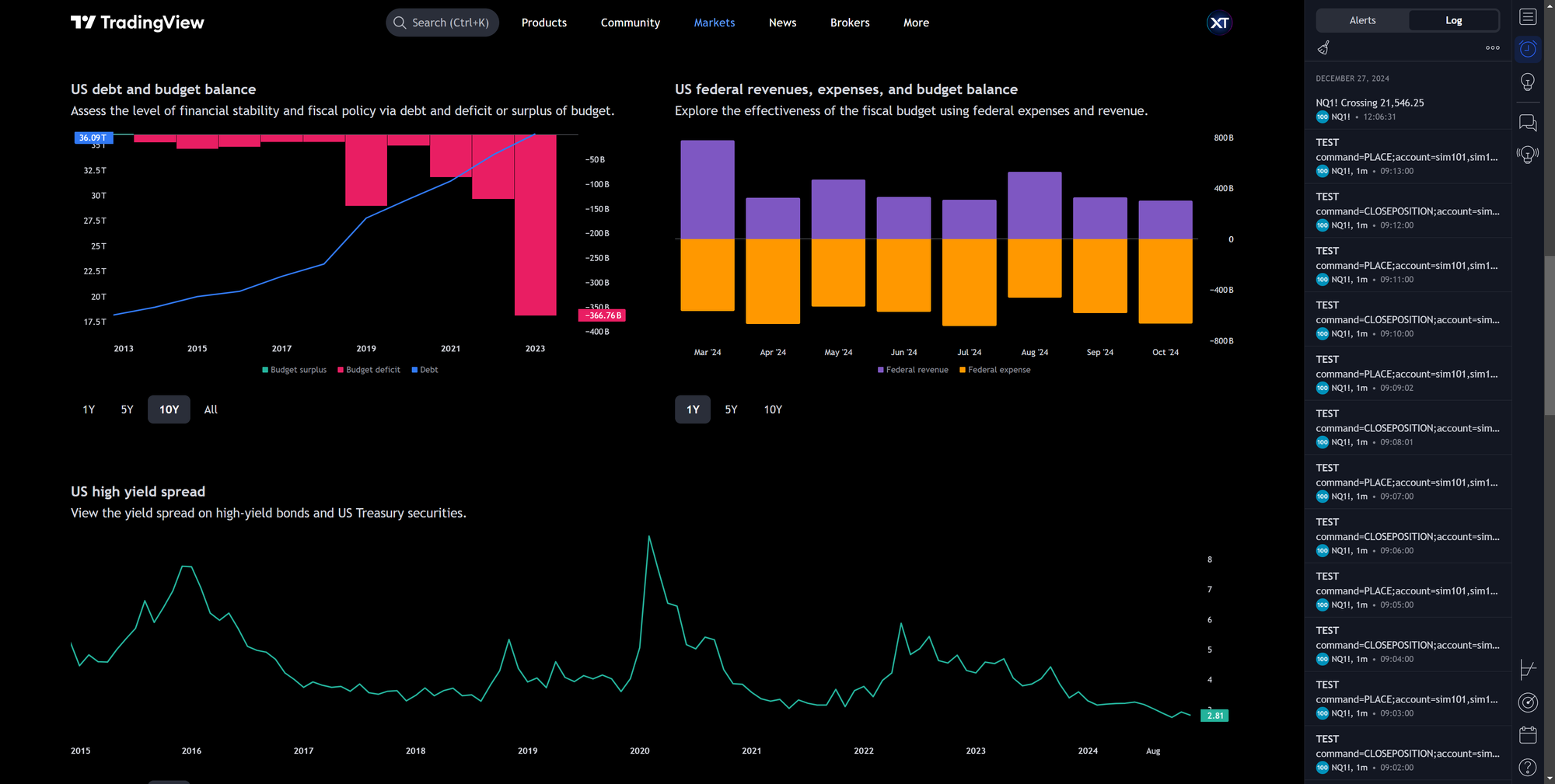
Task: Toggle the Budget deficit legend item
Action: pyautogui.click(x=369, y=370)
